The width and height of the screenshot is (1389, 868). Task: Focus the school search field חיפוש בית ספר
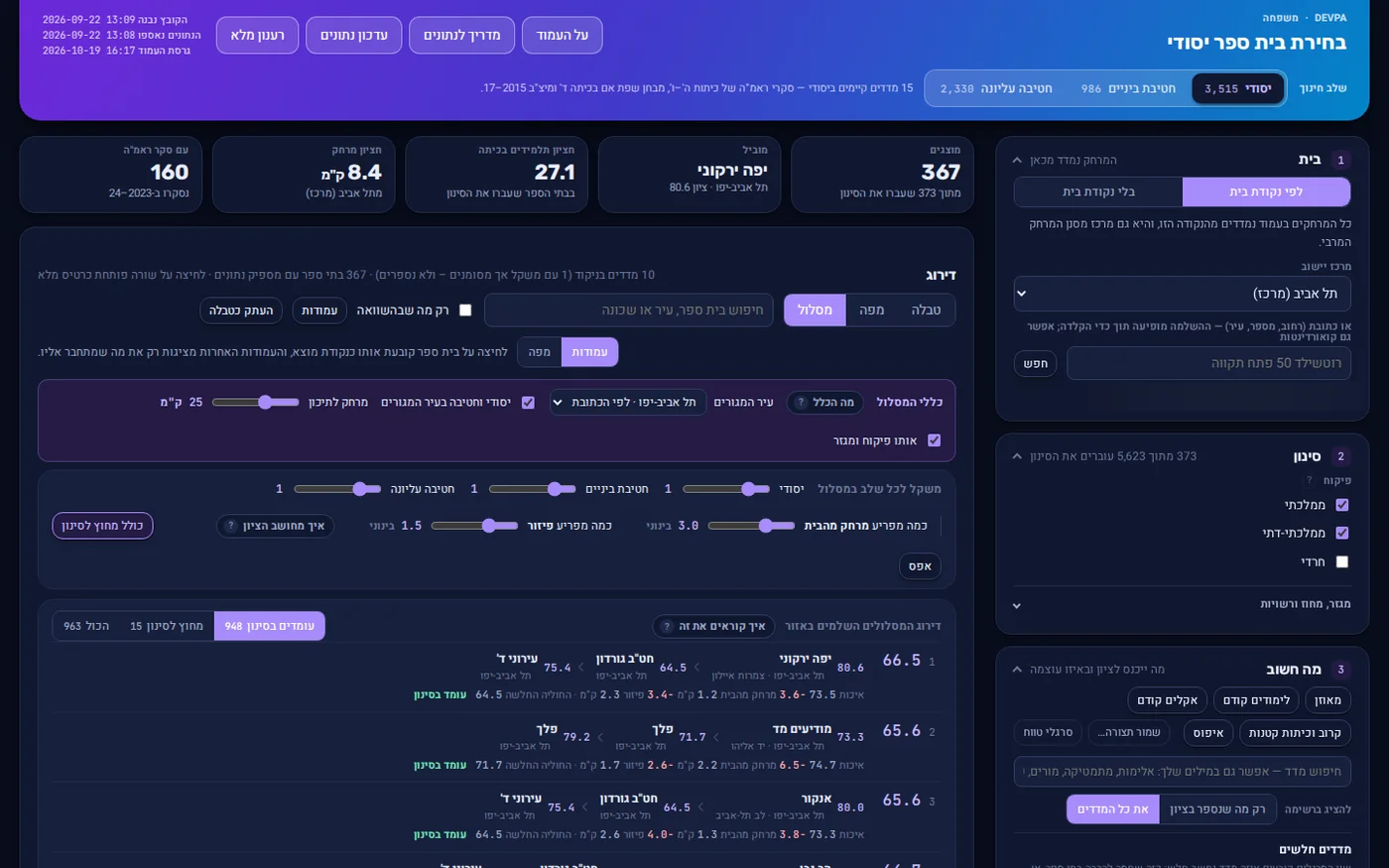(630, 310)
